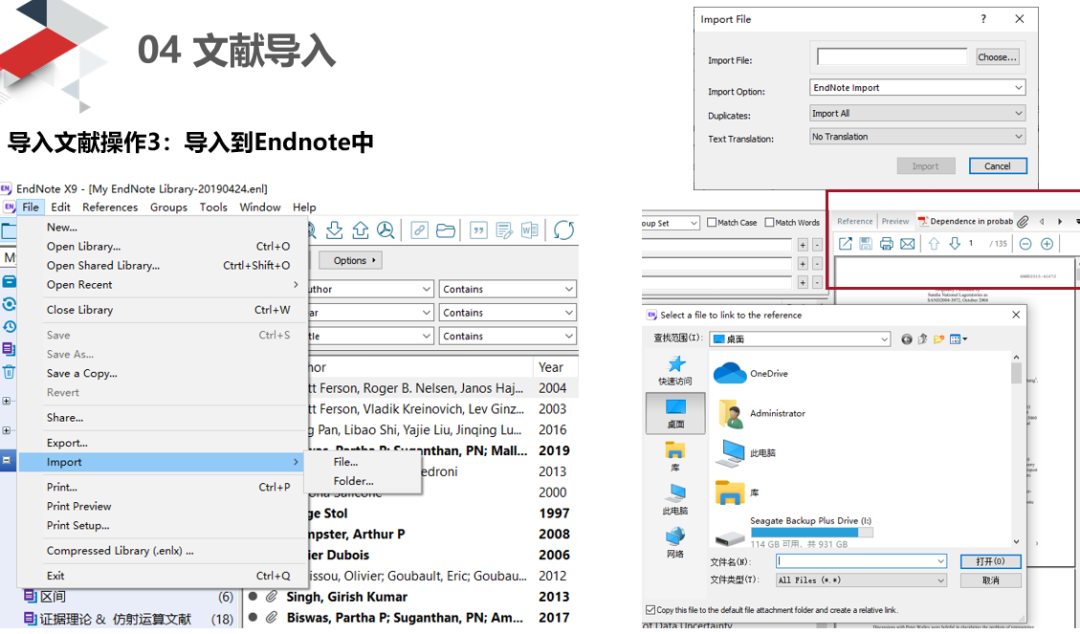
Task: Click the Create New Folder icon
Action: (939, 339)
